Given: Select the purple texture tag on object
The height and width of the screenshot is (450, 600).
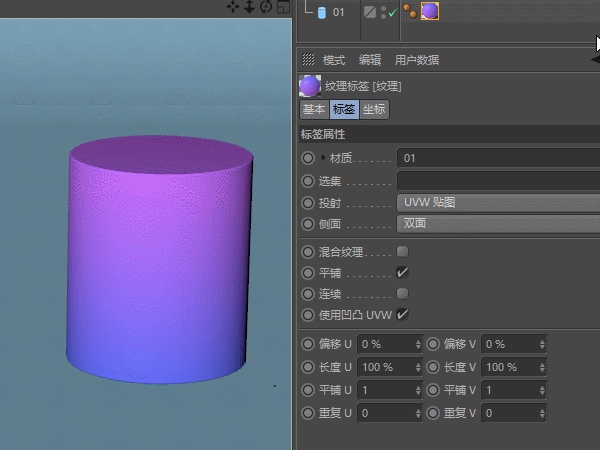Looking at the screenshot, I should coord(430,10).
